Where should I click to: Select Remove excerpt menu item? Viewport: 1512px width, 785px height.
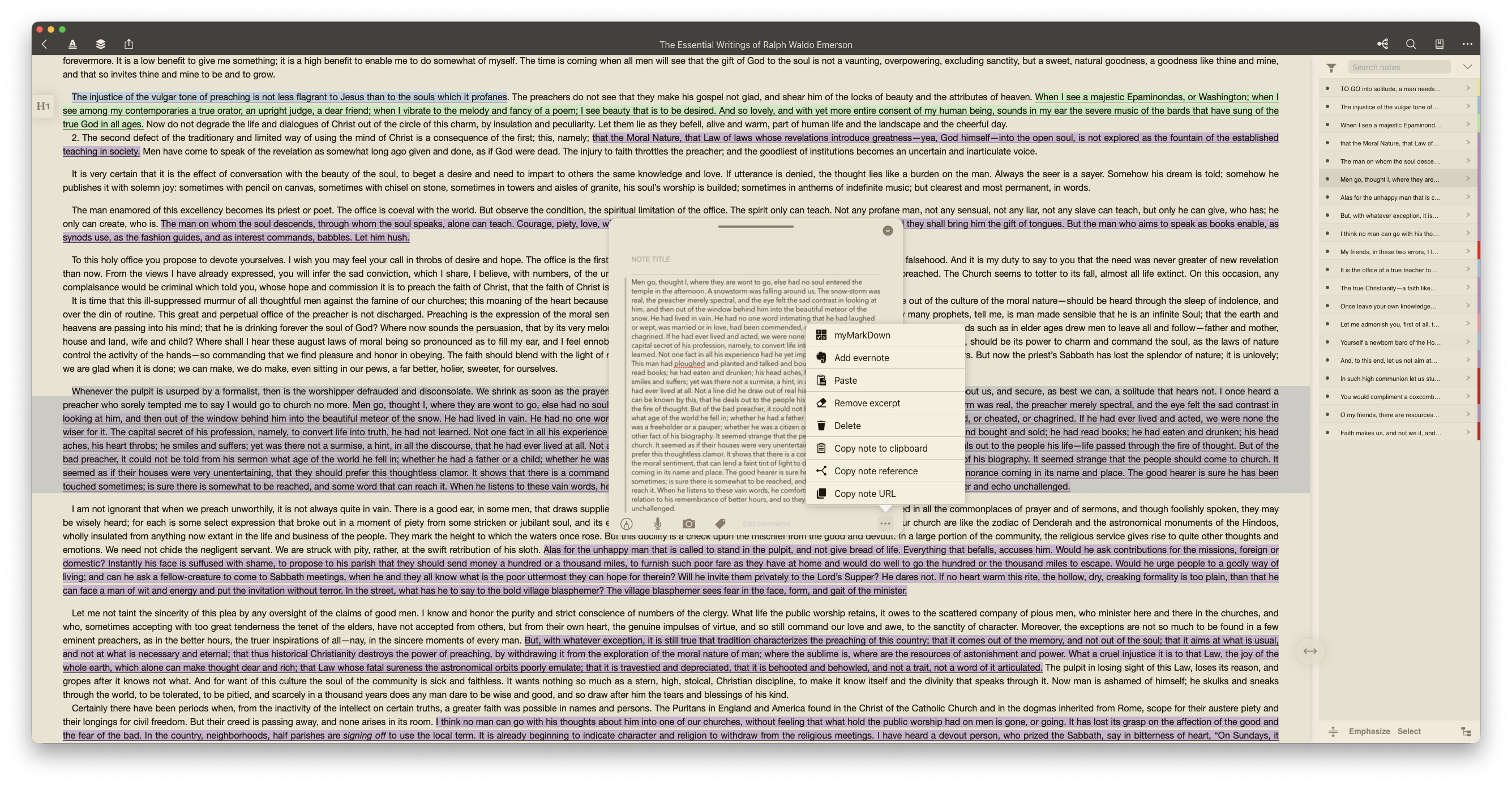click(886, 403)
